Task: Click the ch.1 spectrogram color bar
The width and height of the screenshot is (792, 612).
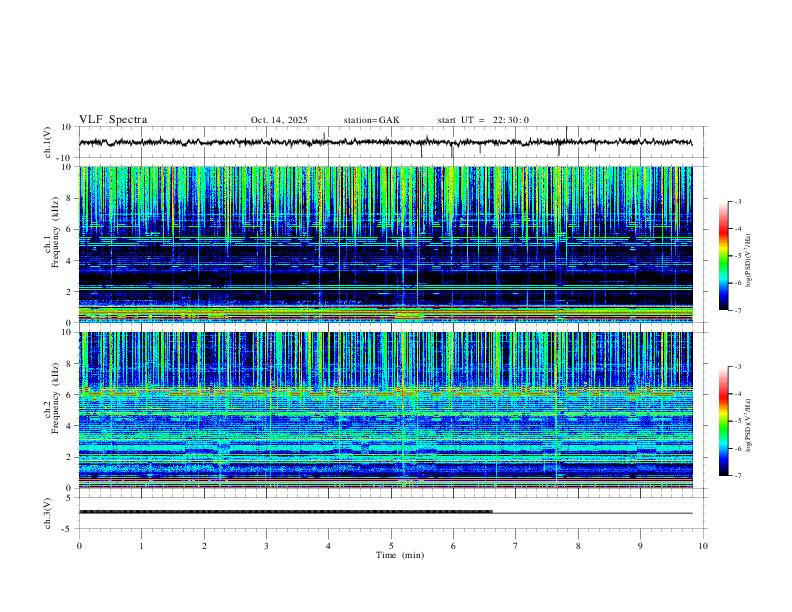Action: point(723,256)
